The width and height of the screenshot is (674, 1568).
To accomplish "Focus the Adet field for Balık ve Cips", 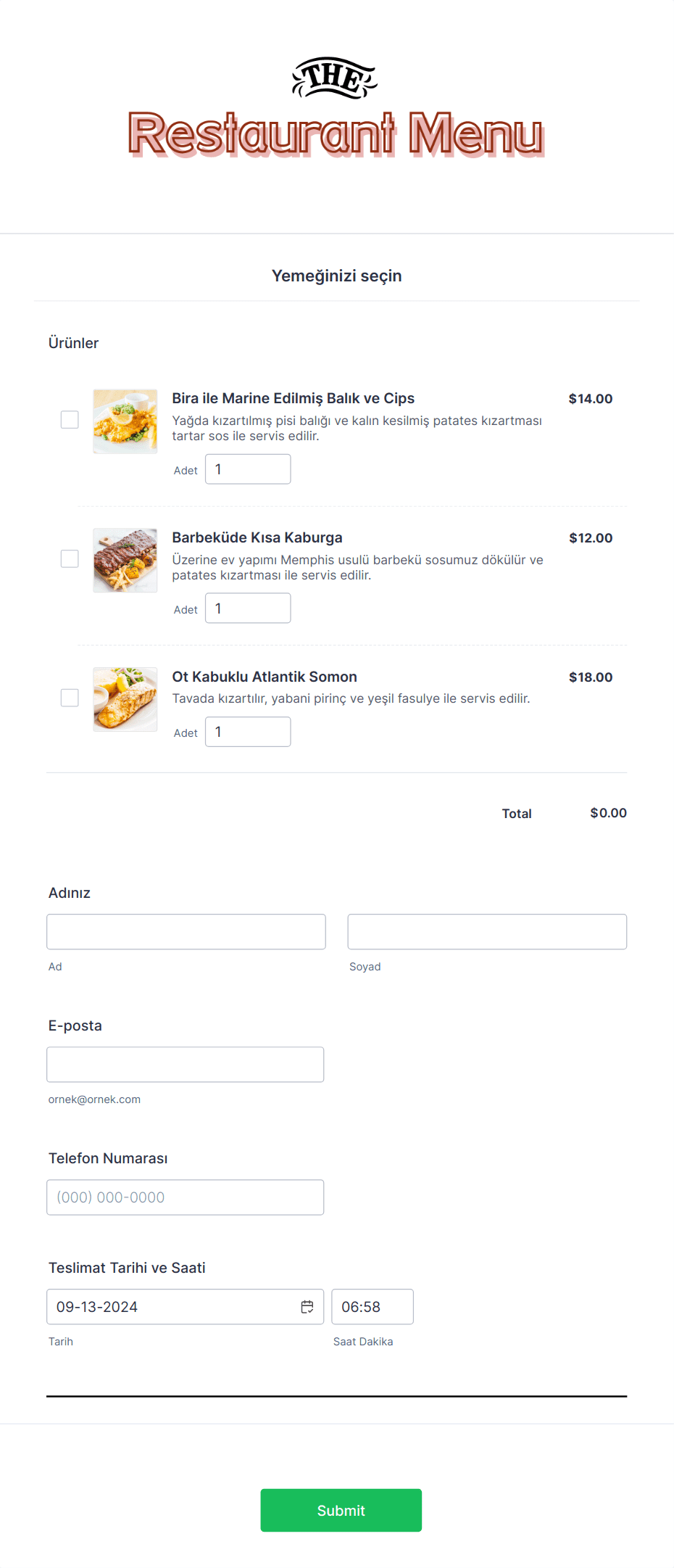I will (x=248, y=469).
